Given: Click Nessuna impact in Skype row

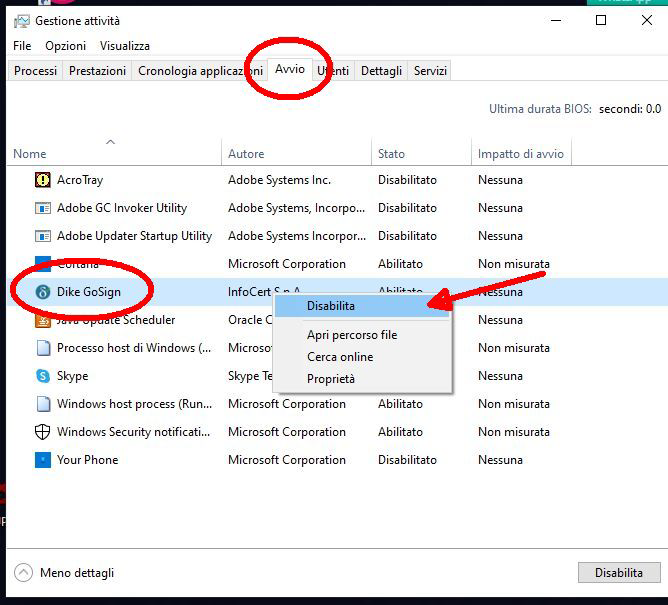Looking at the screenshot, I should [500, 376].
